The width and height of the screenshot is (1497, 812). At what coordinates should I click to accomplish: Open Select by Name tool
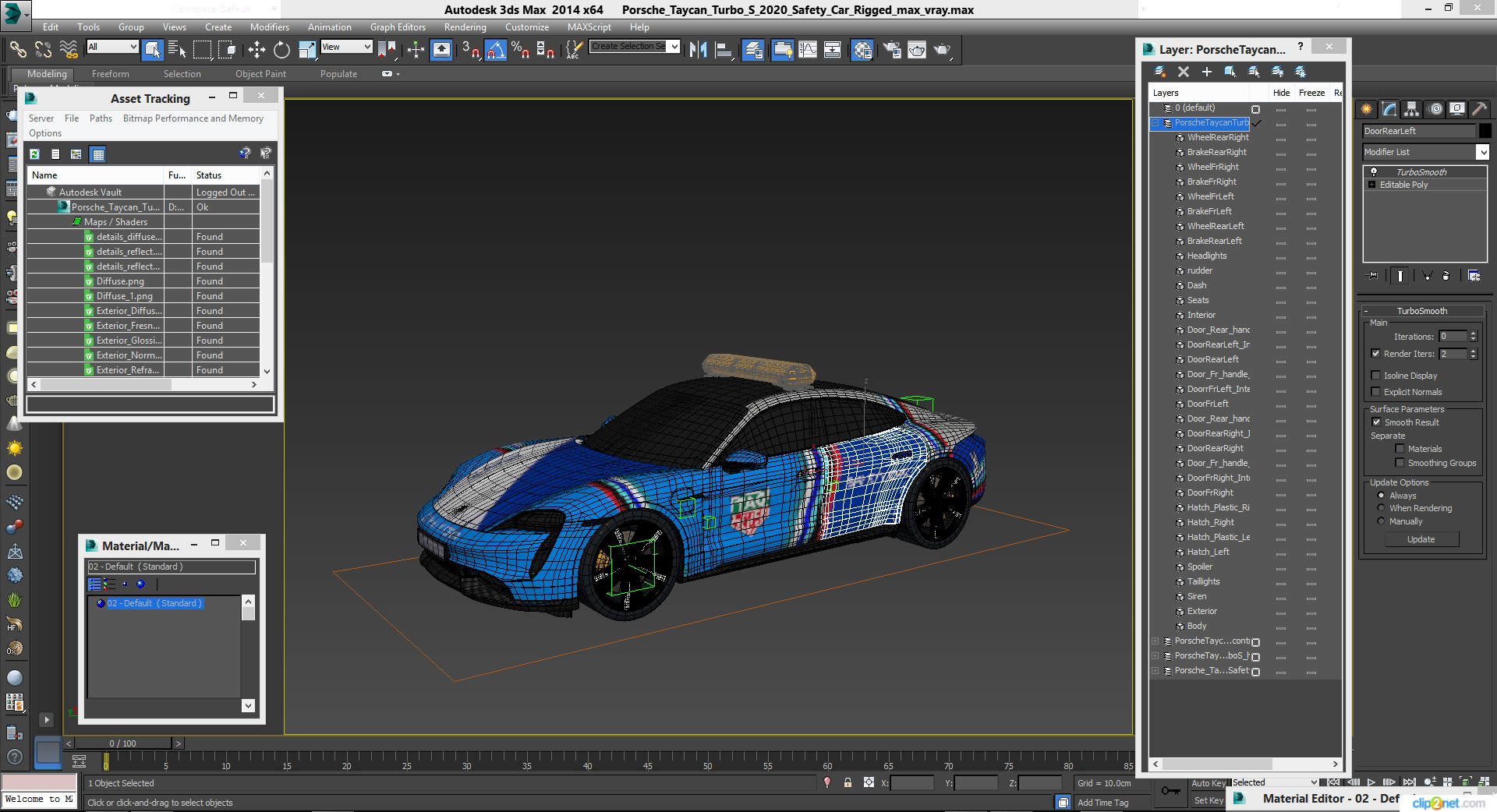[177, 50]
